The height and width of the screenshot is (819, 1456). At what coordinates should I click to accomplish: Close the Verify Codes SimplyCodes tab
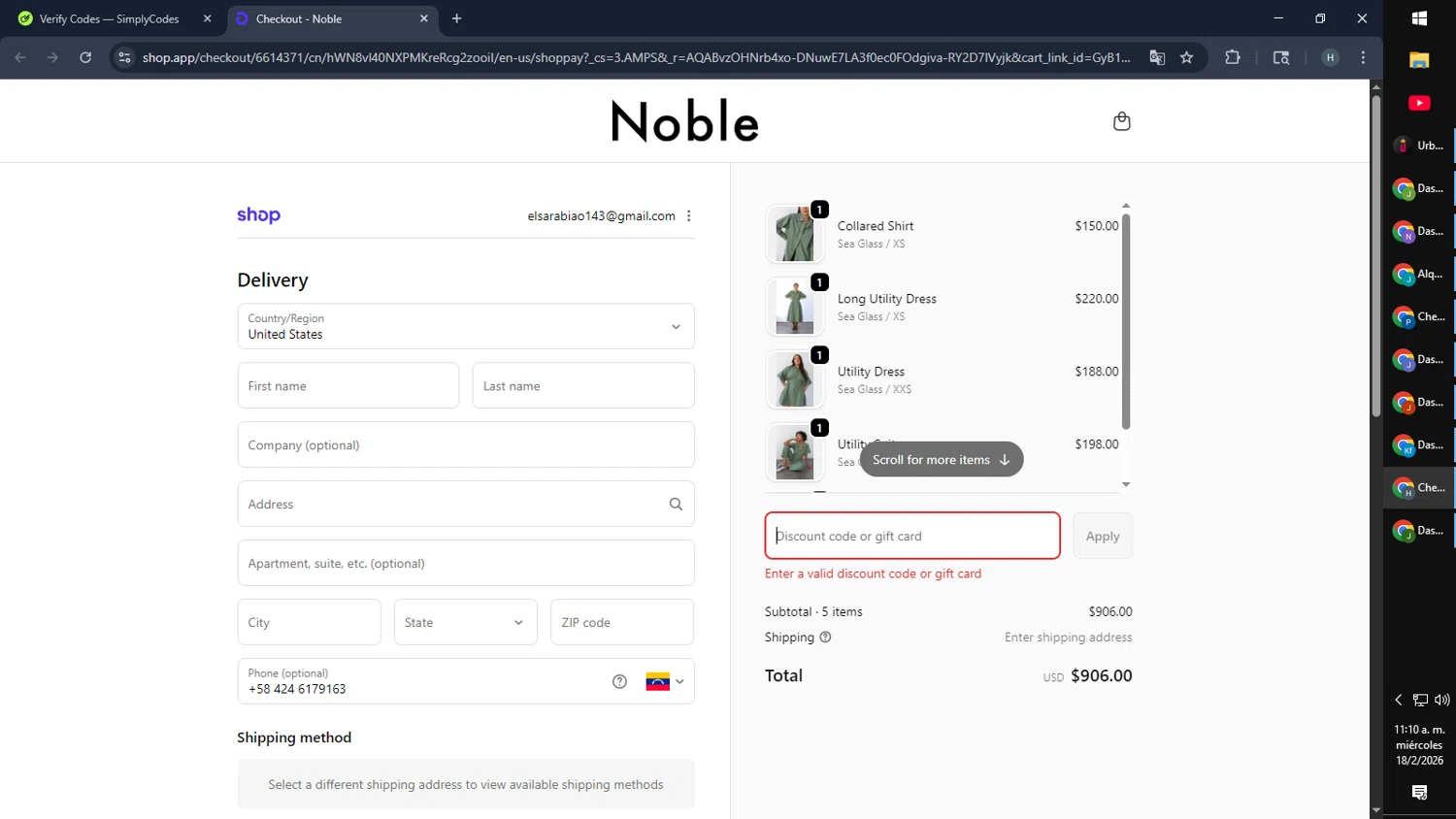207,18
